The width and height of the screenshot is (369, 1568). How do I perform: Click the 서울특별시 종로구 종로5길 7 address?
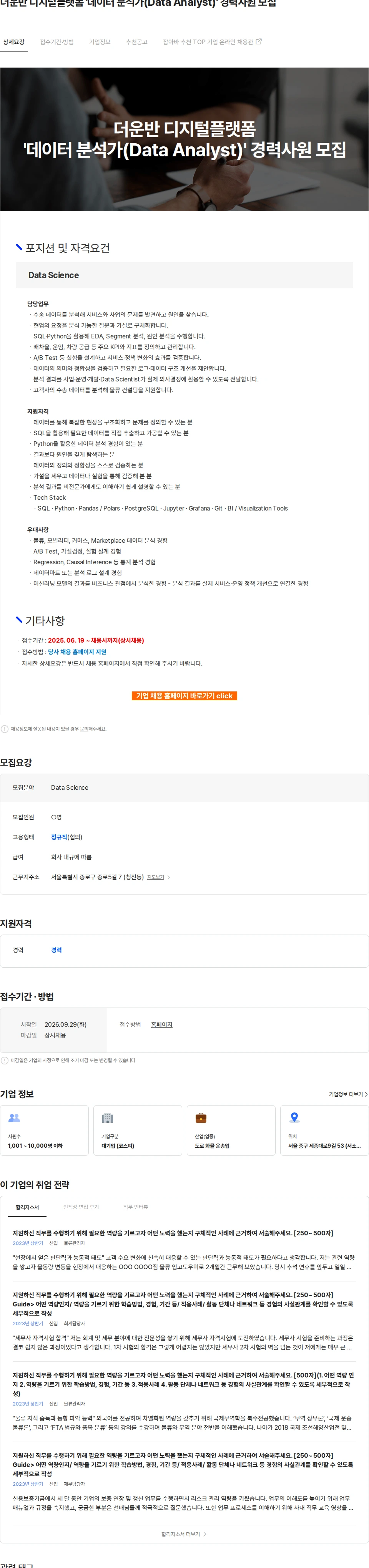(97, 877)
